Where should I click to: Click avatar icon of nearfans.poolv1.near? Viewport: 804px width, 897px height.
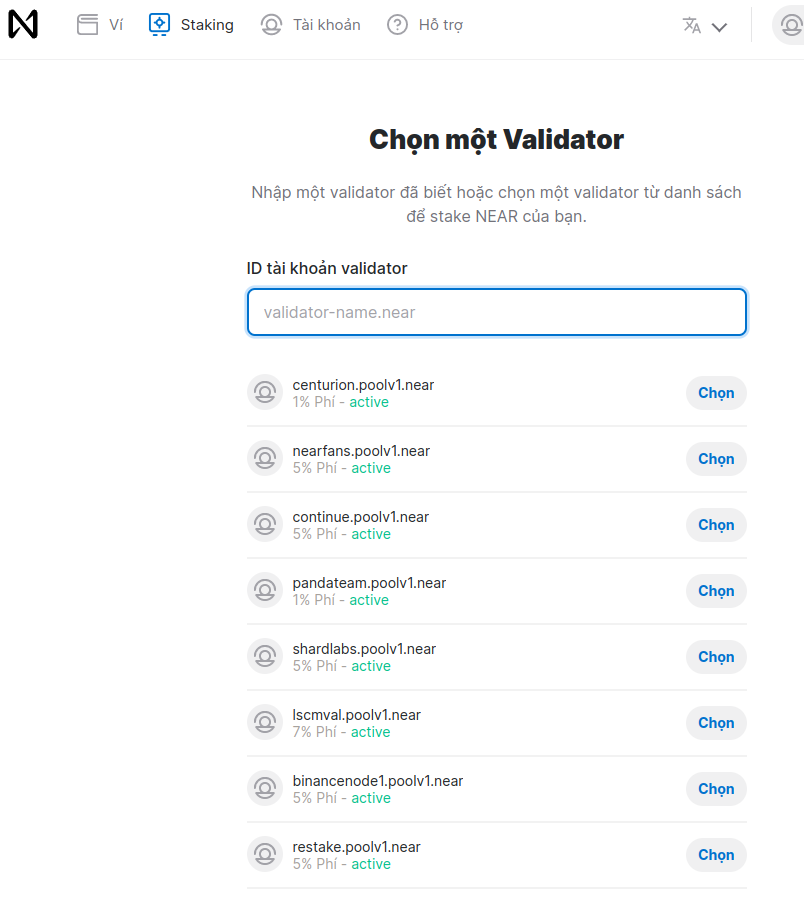(265, 458)
